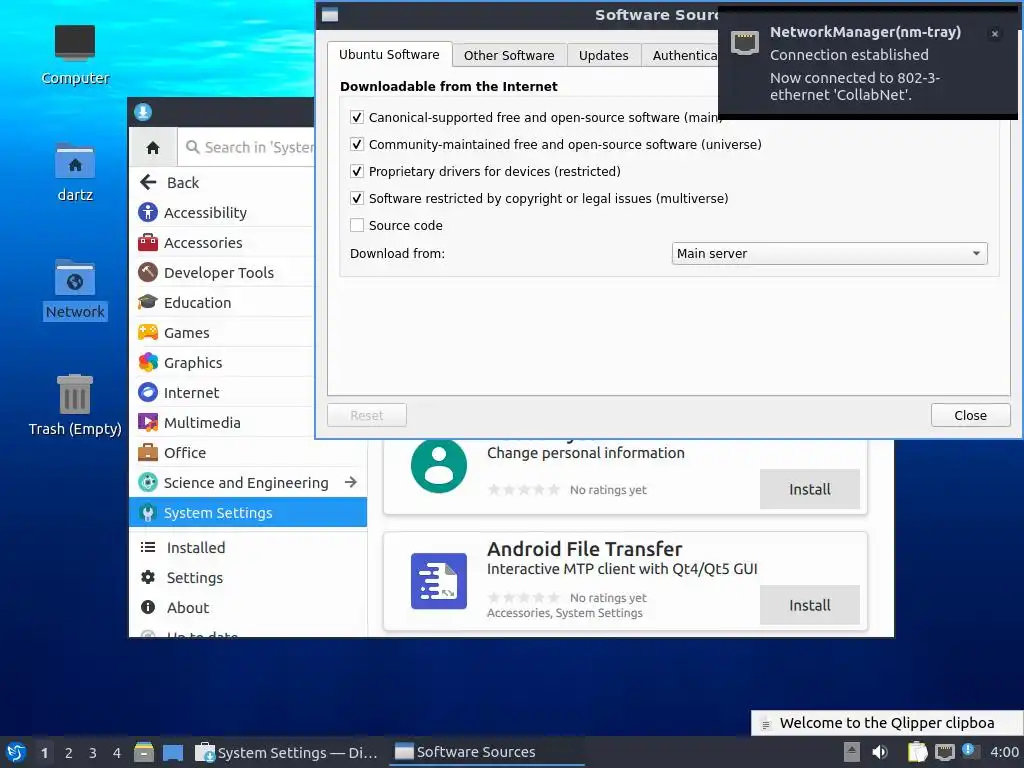The height and width of the screenshot is (768, 1024).
Task: Click the show desktop panel icon
Action: pos(173,752)
